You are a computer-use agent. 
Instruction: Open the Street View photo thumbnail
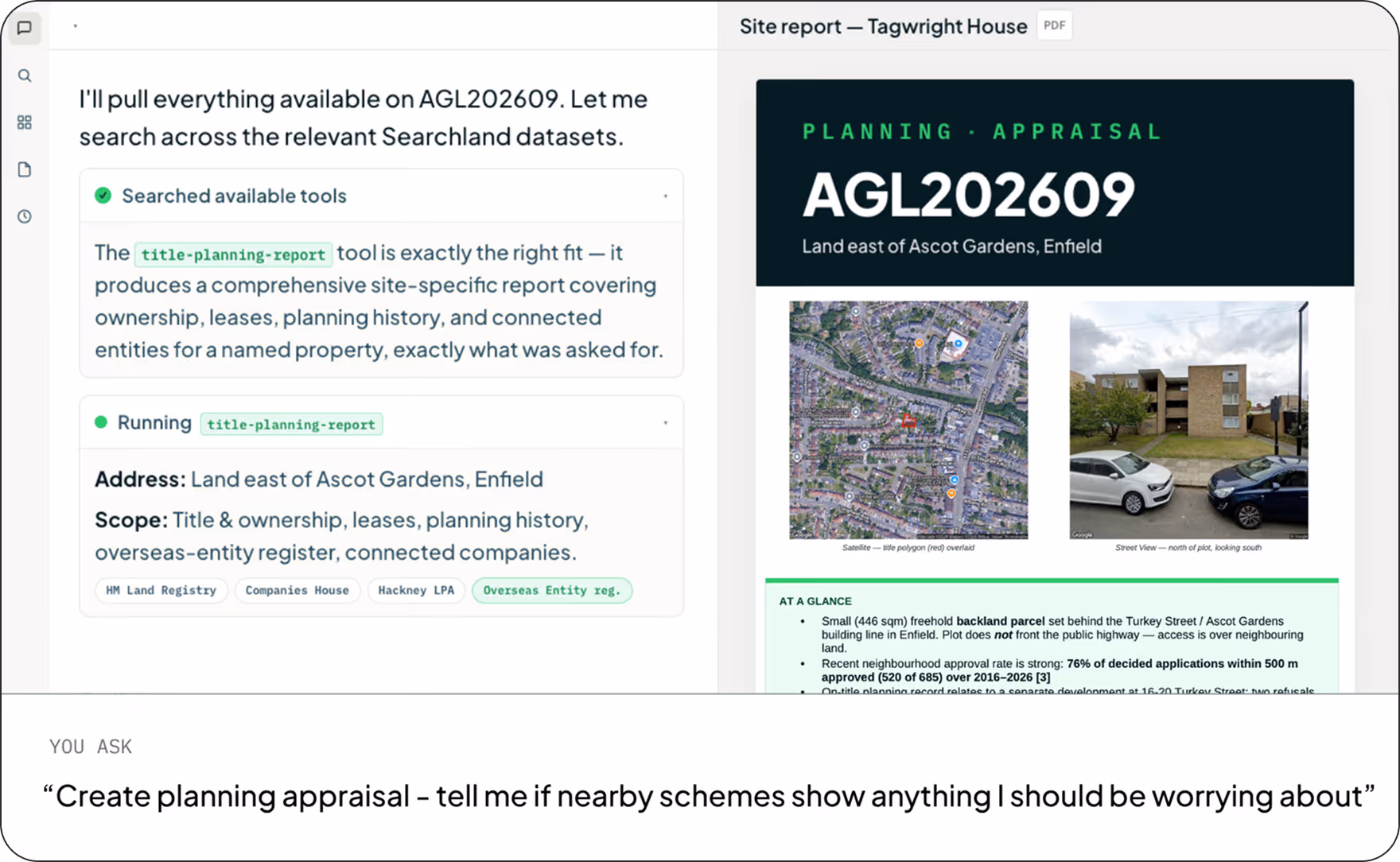(1188, 420)
